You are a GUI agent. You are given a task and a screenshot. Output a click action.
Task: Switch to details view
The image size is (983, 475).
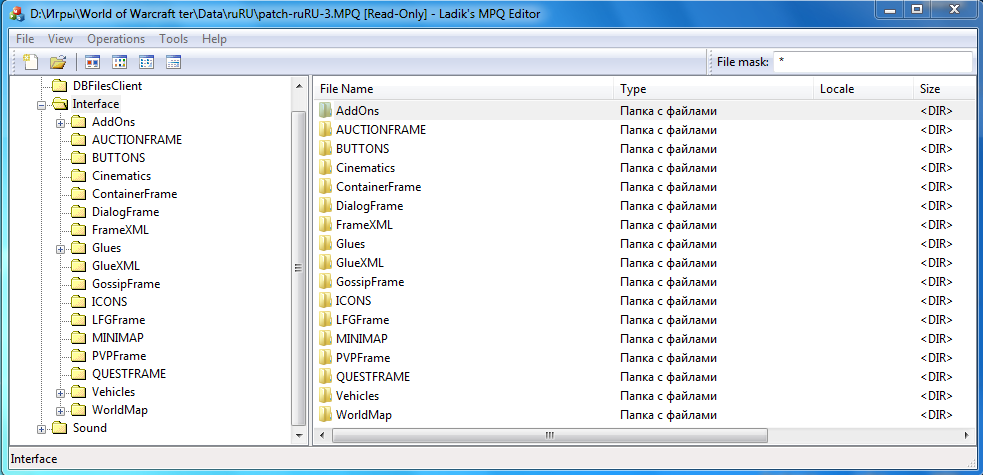(x=174, y=62)
